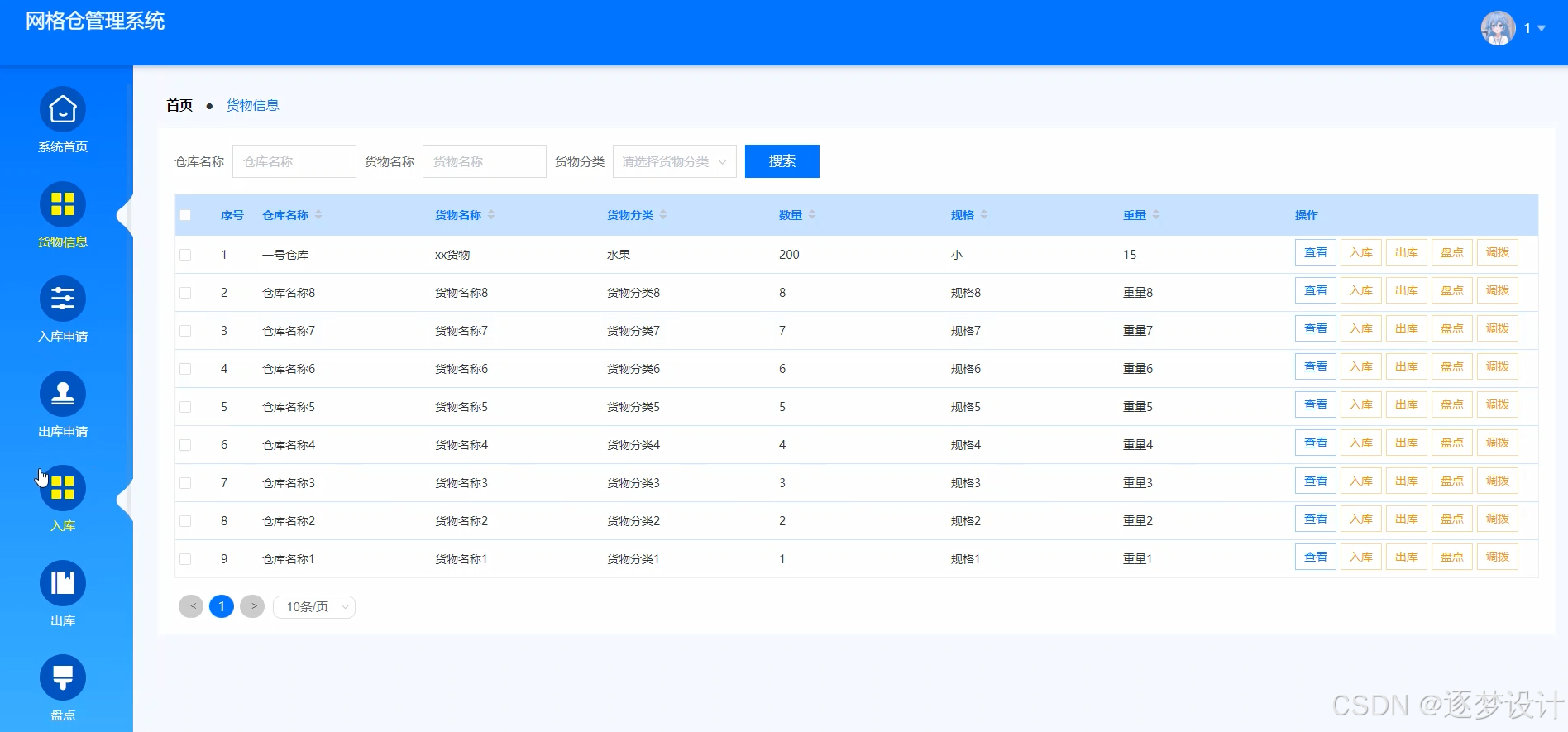Image resolution: width=1568 pixels, height=732 pixels.
Task: Click the quantity cell 200
Action: click(x=789, y=255)
